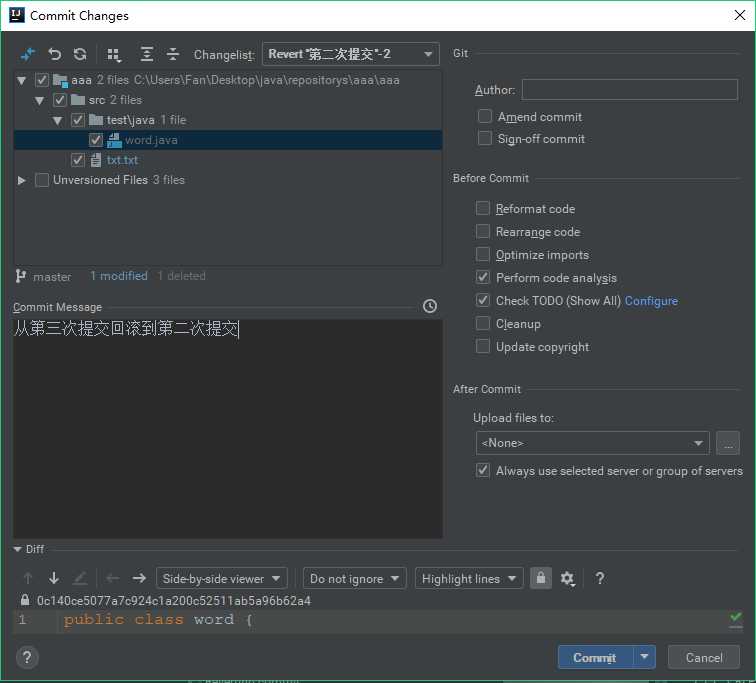The image size is (756, 683).
Task: Enable Sign-off commit
Action: (485, 138)
